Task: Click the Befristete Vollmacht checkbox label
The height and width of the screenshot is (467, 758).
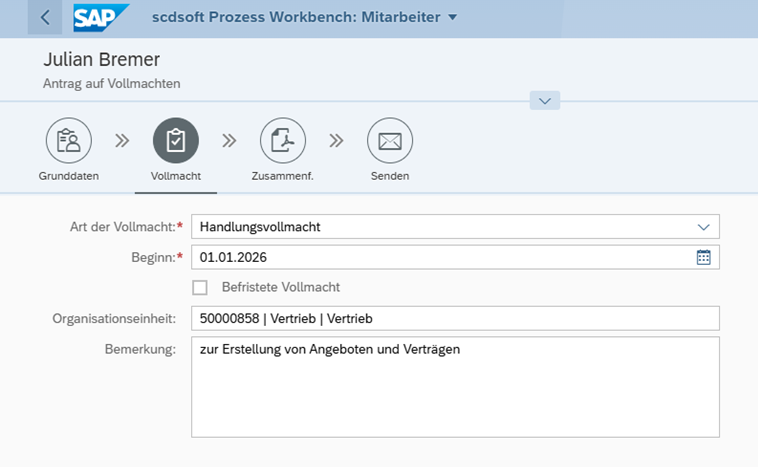Action: pyautogui.click(x=281, y=287)
